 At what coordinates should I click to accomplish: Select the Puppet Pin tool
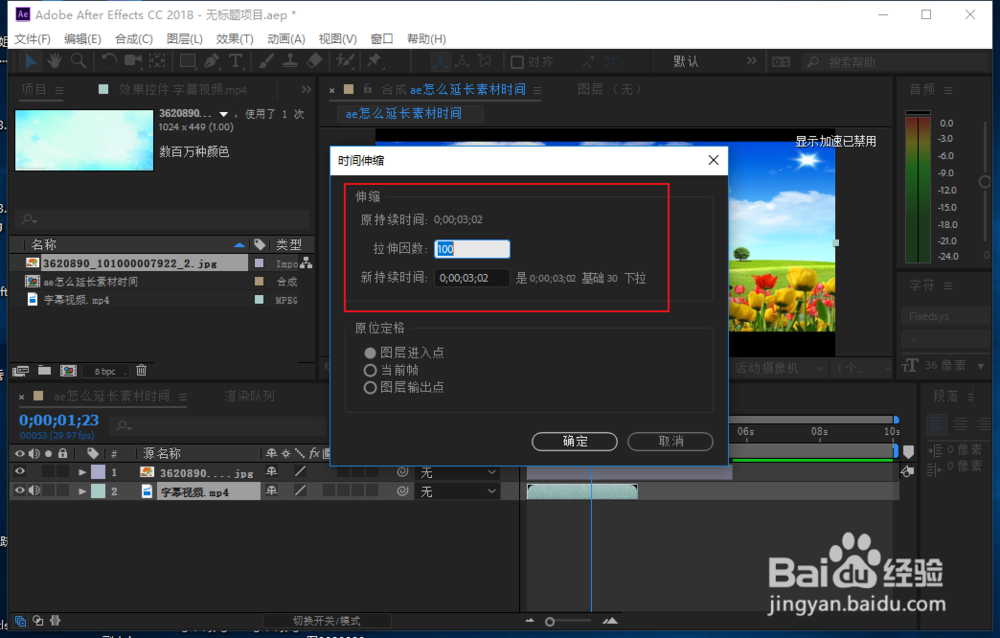tap(377, 62)
